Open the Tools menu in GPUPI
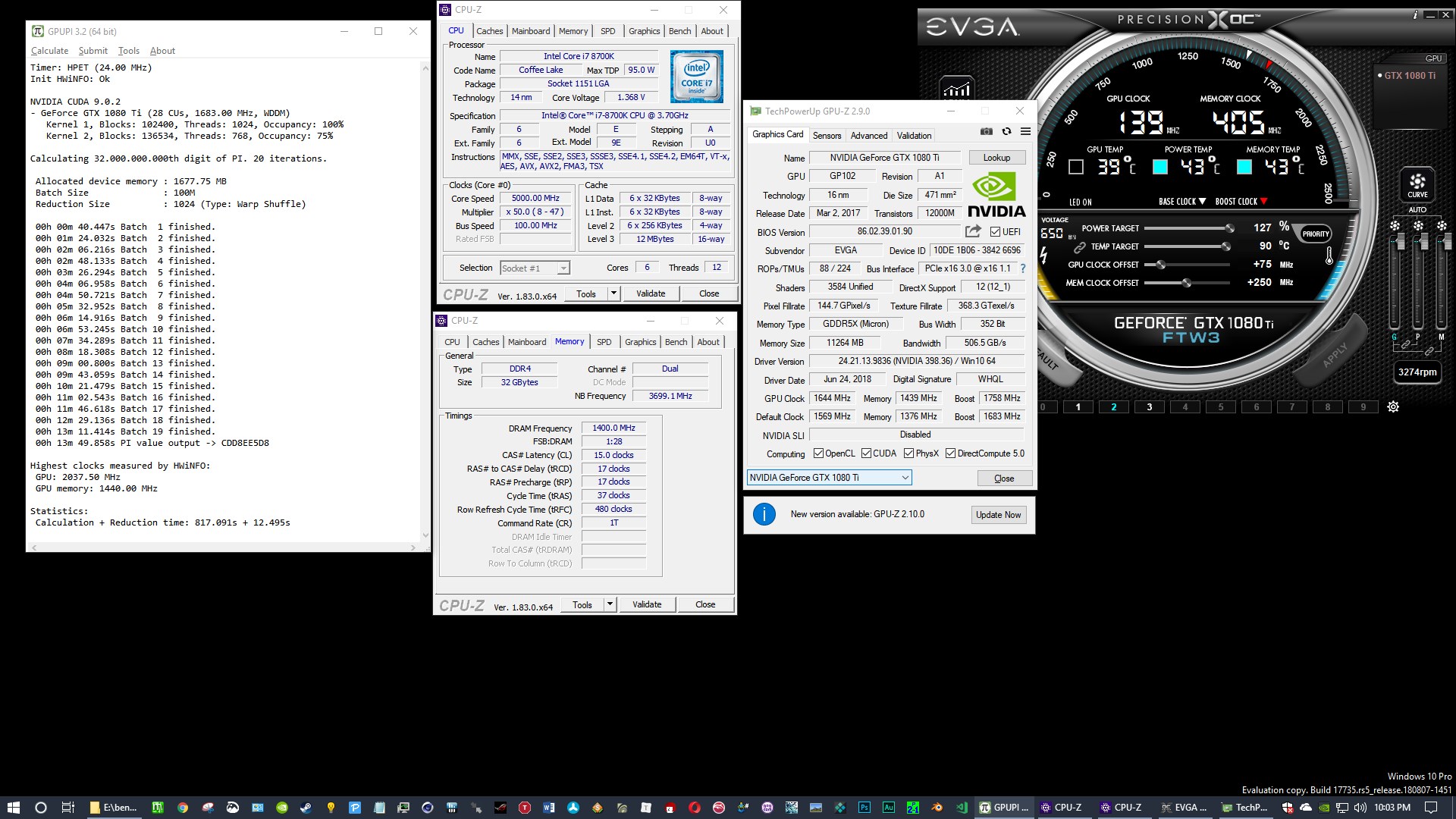1456x819 pixels. (129, 51)
